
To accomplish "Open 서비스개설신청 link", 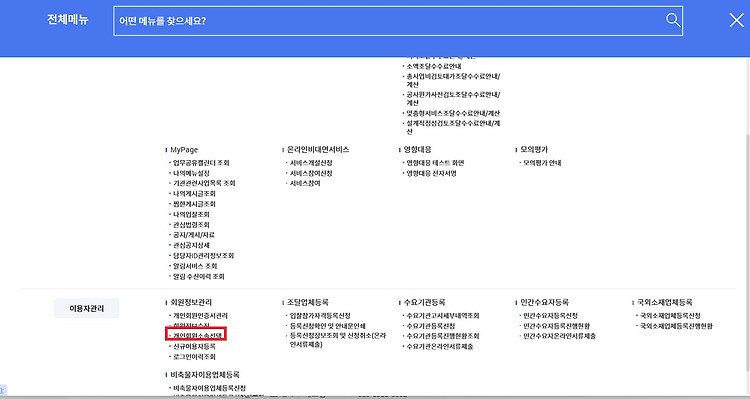I will [x=311, y=163].
